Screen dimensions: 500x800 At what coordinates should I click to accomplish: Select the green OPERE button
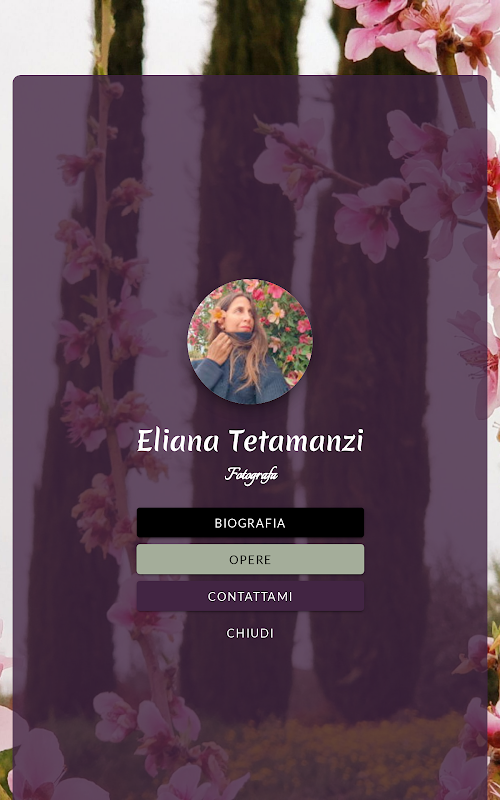coord(250,559)
